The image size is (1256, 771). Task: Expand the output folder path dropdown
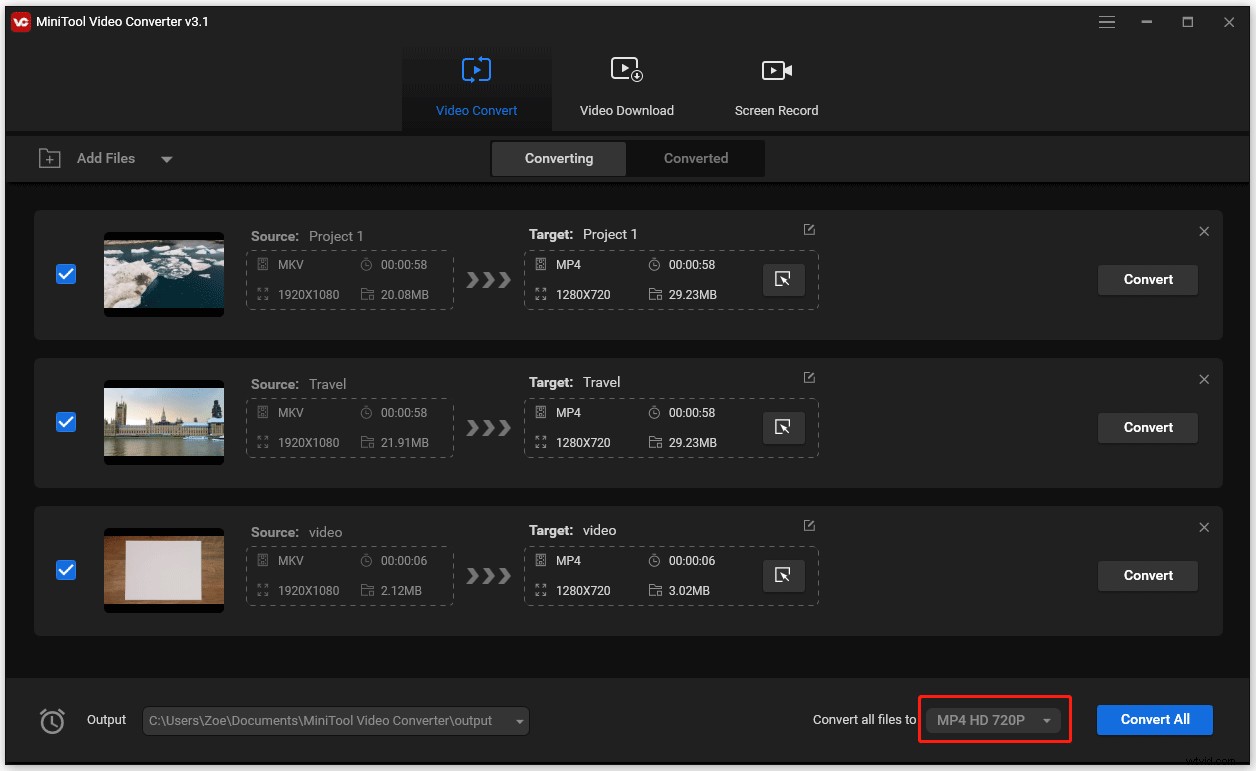coord(519,720)
